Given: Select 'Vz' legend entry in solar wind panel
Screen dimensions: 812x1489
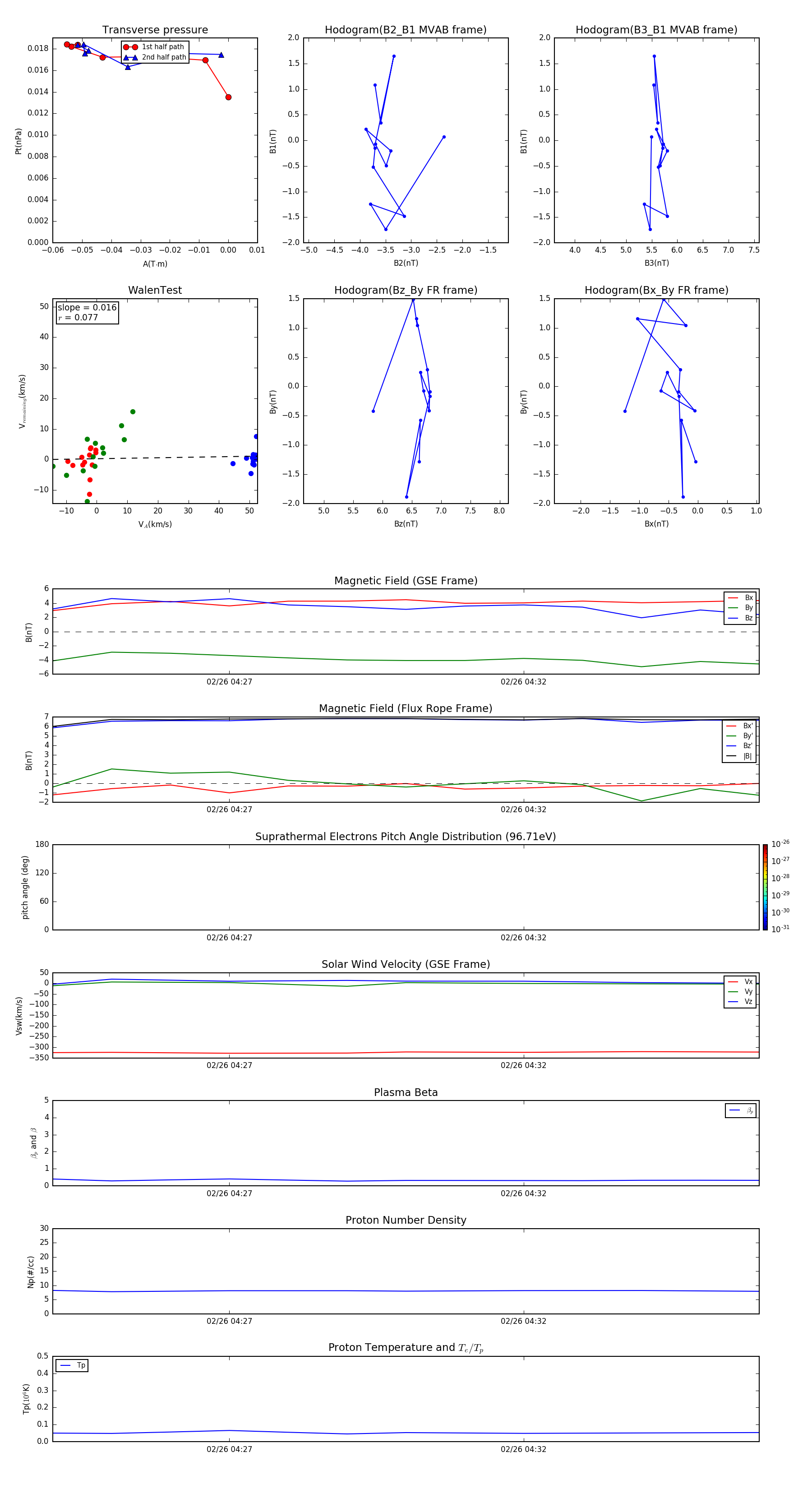Looking at the screenshot, I should point(740,1002).
